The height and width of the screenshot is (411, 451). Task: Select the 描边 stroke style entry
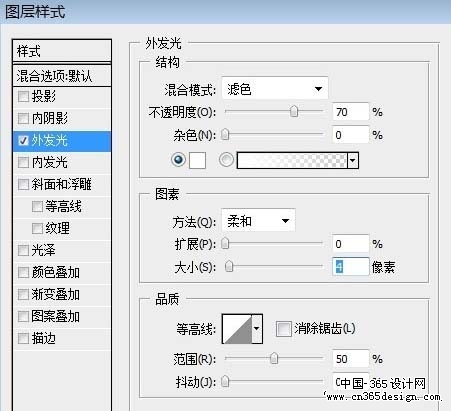click(62, 338)
